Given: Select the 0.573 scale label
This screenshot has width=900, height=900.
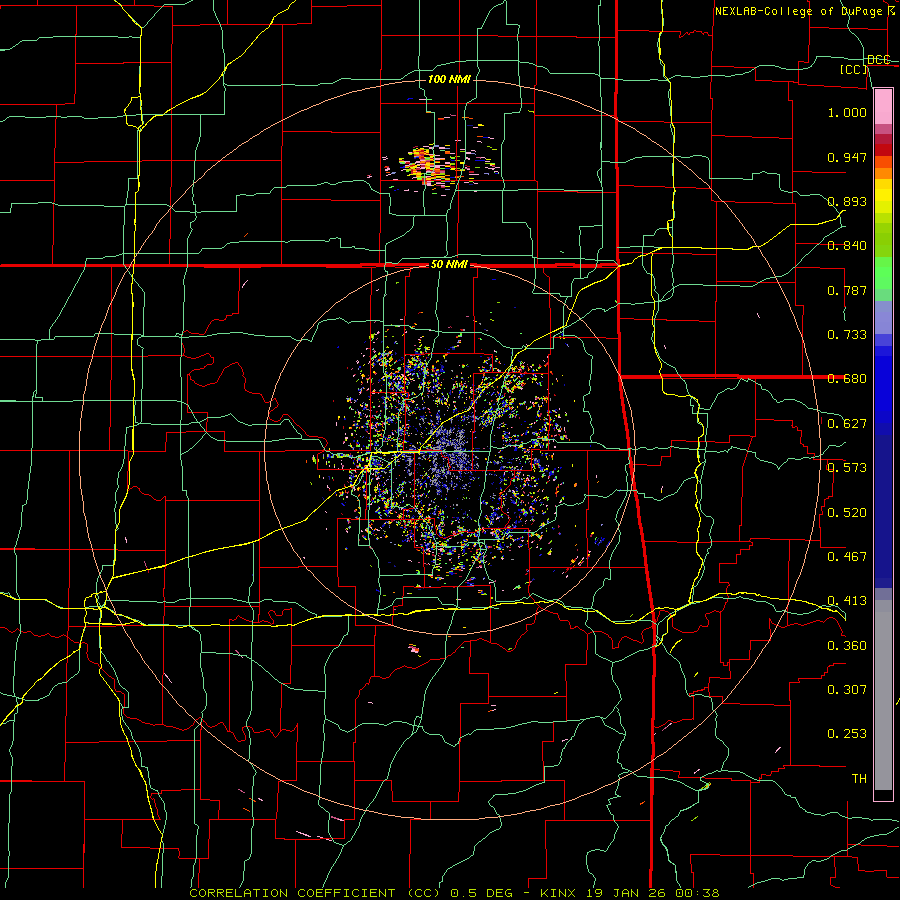Looking at the screenshot, I should point(847,467).
